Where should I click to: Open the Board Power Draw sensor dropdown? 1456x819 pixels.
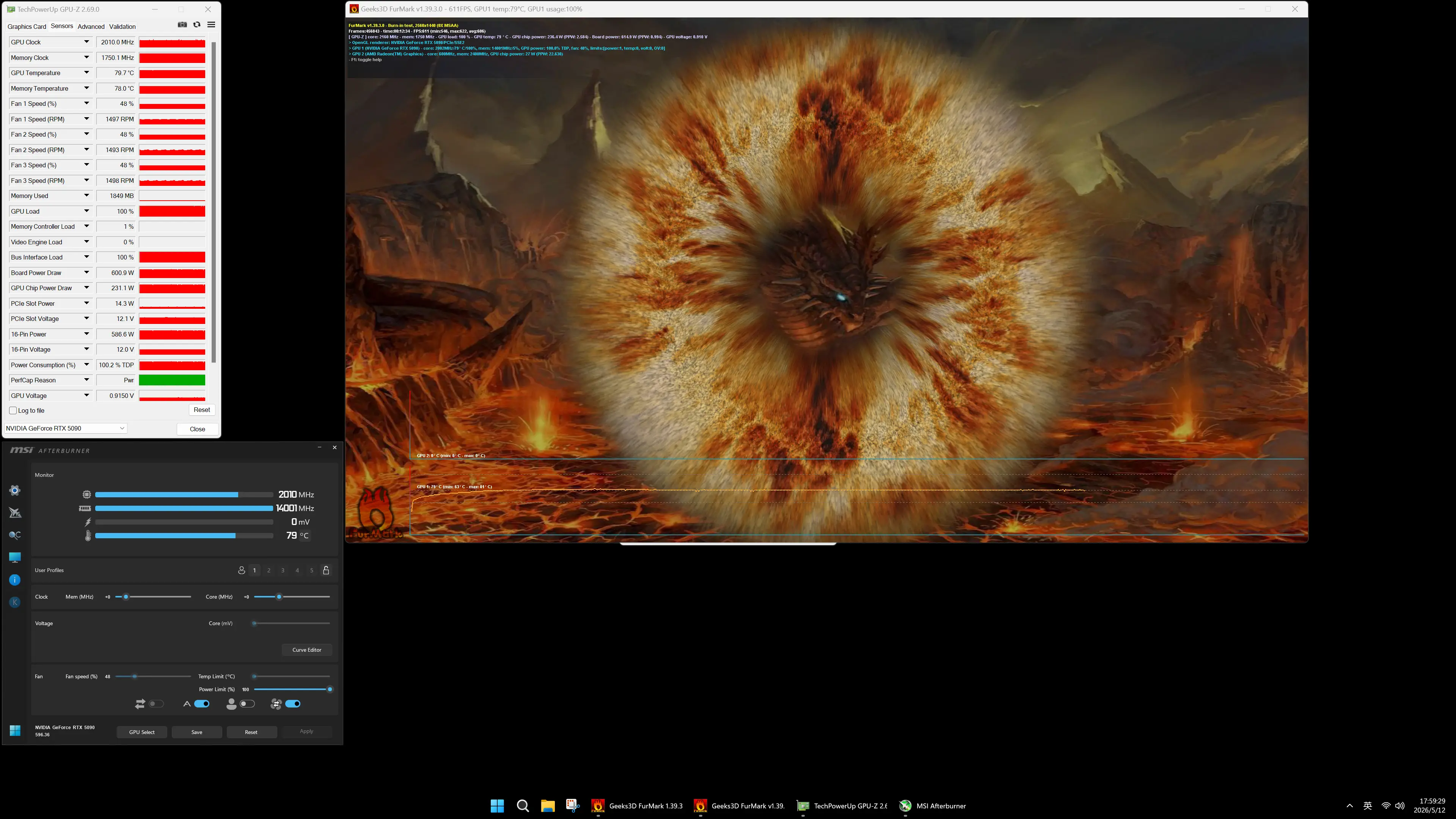86,272
